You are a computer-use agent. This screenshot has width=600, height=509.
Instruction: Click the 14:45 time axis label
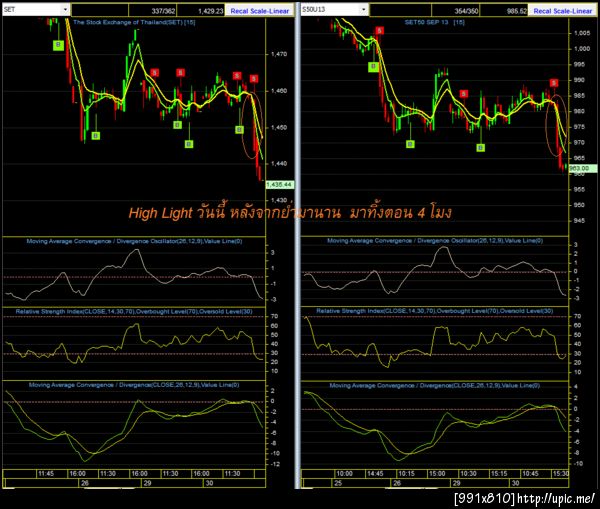click(x=375, y=474)
